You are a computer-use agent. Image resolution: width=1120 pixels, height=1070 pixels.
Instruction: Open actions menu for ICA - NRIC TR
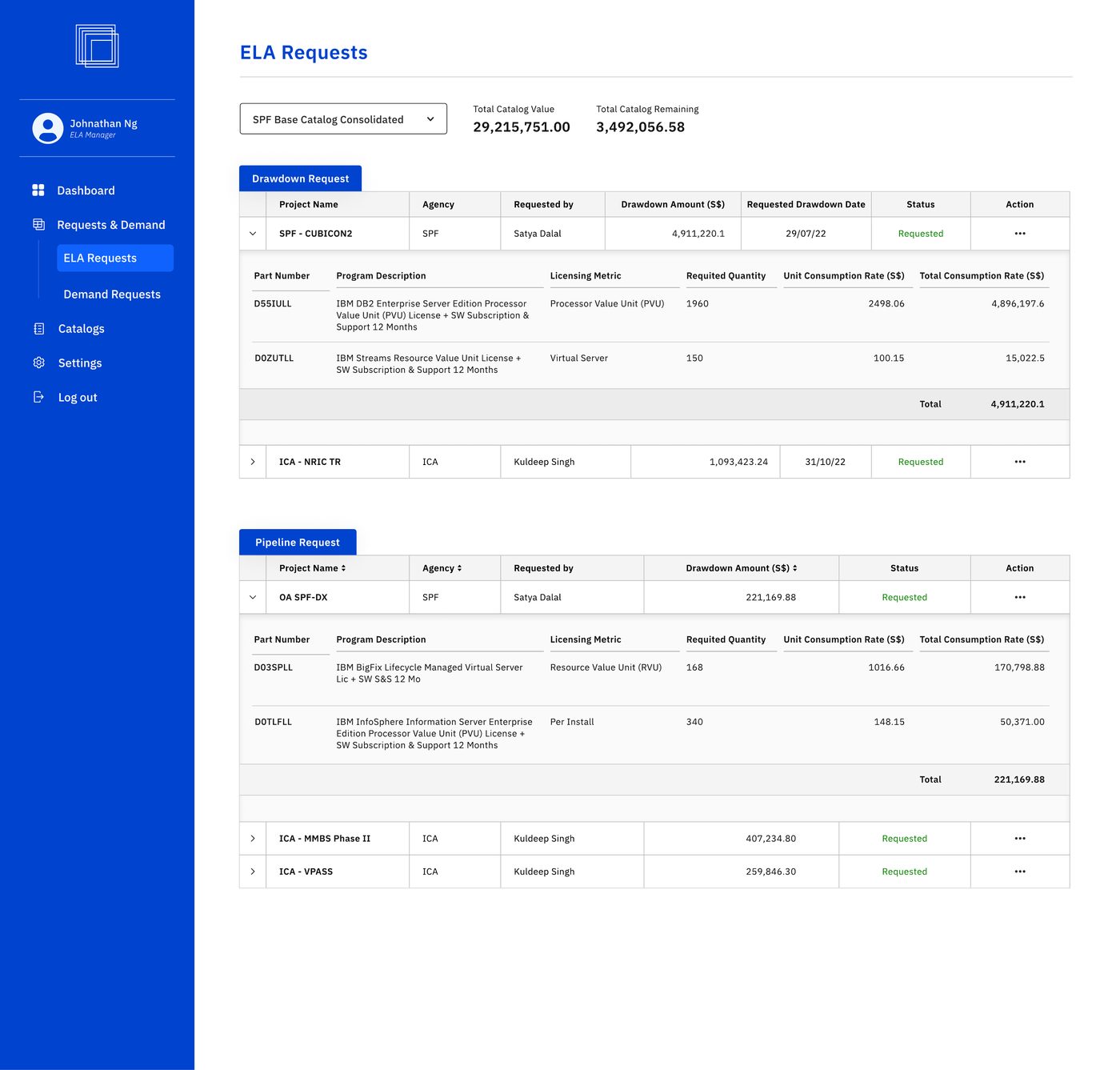pyautogui.click(x=1020, y=462)
